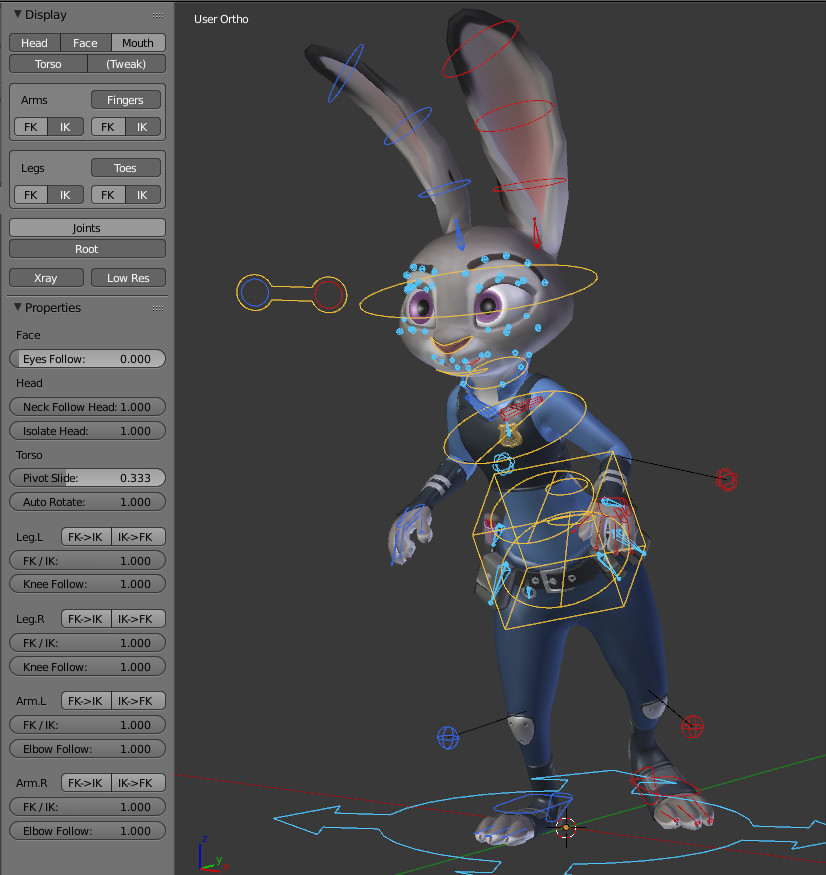Click the Arm.L FK / IK slider
This screenshot has height=875, width=826.
pyautogui.click(x=87, y=725)
